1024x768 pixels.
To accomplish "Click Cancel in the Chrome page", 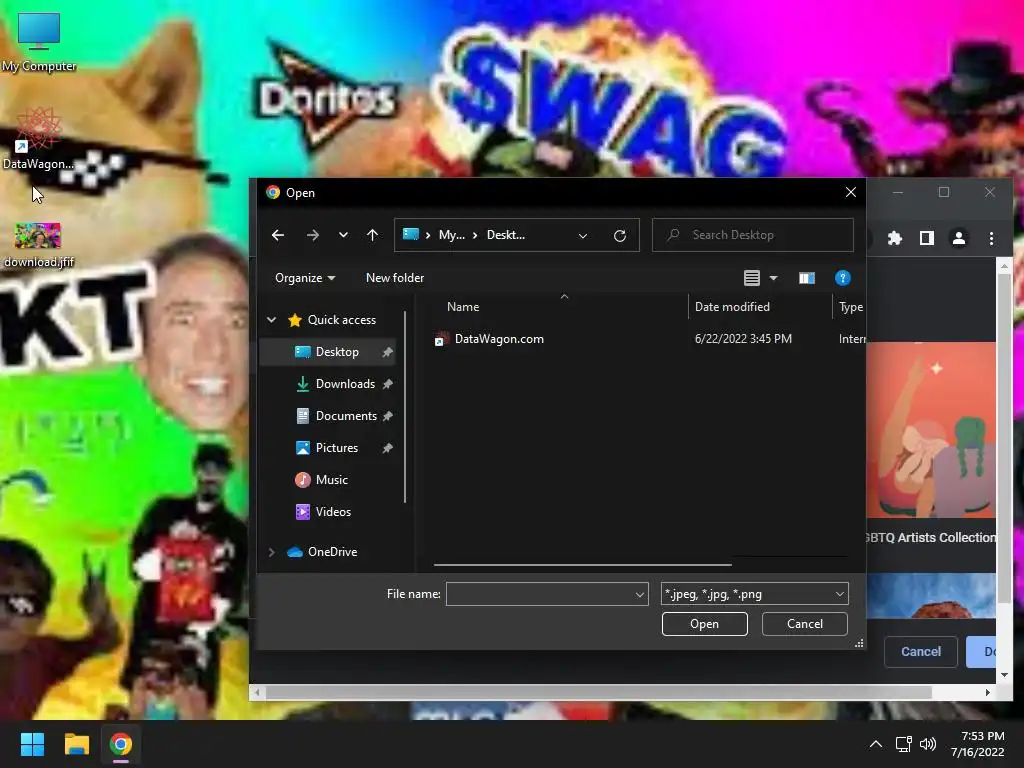I will point(921,652).
